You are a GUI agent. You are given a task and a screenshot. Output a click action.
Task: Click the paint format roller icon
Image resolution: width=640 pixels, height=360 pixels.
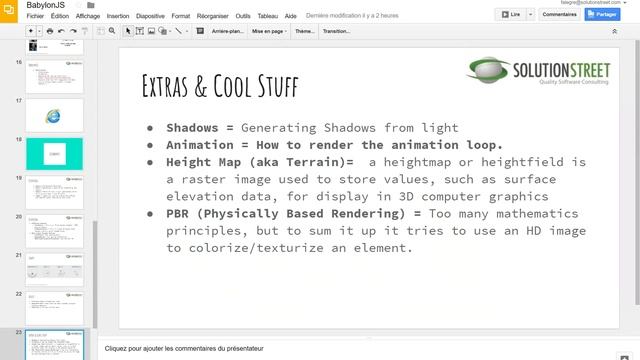point(85,31)
